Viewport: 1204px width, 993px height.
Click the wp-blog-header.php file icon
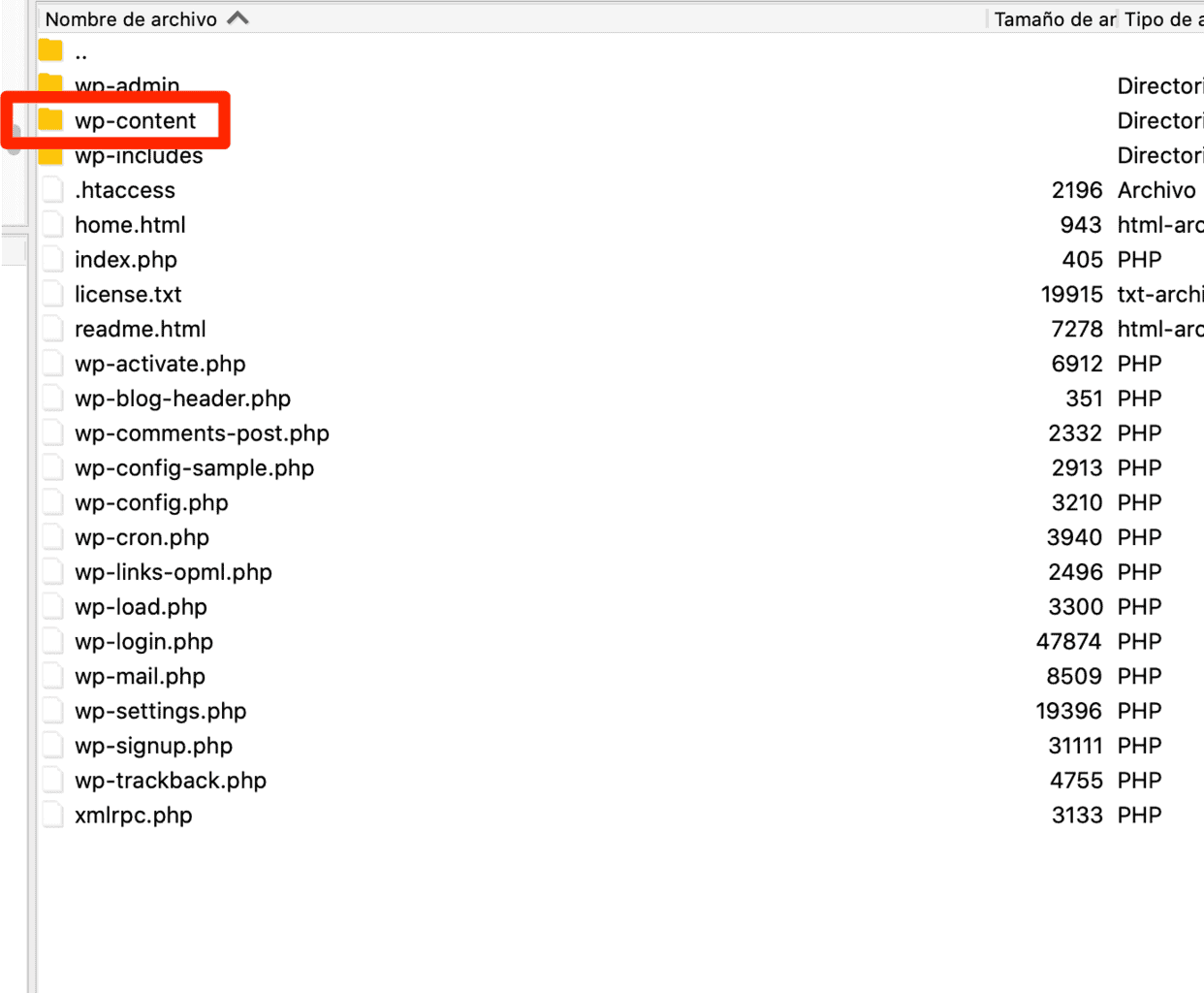tap(53, 399)
